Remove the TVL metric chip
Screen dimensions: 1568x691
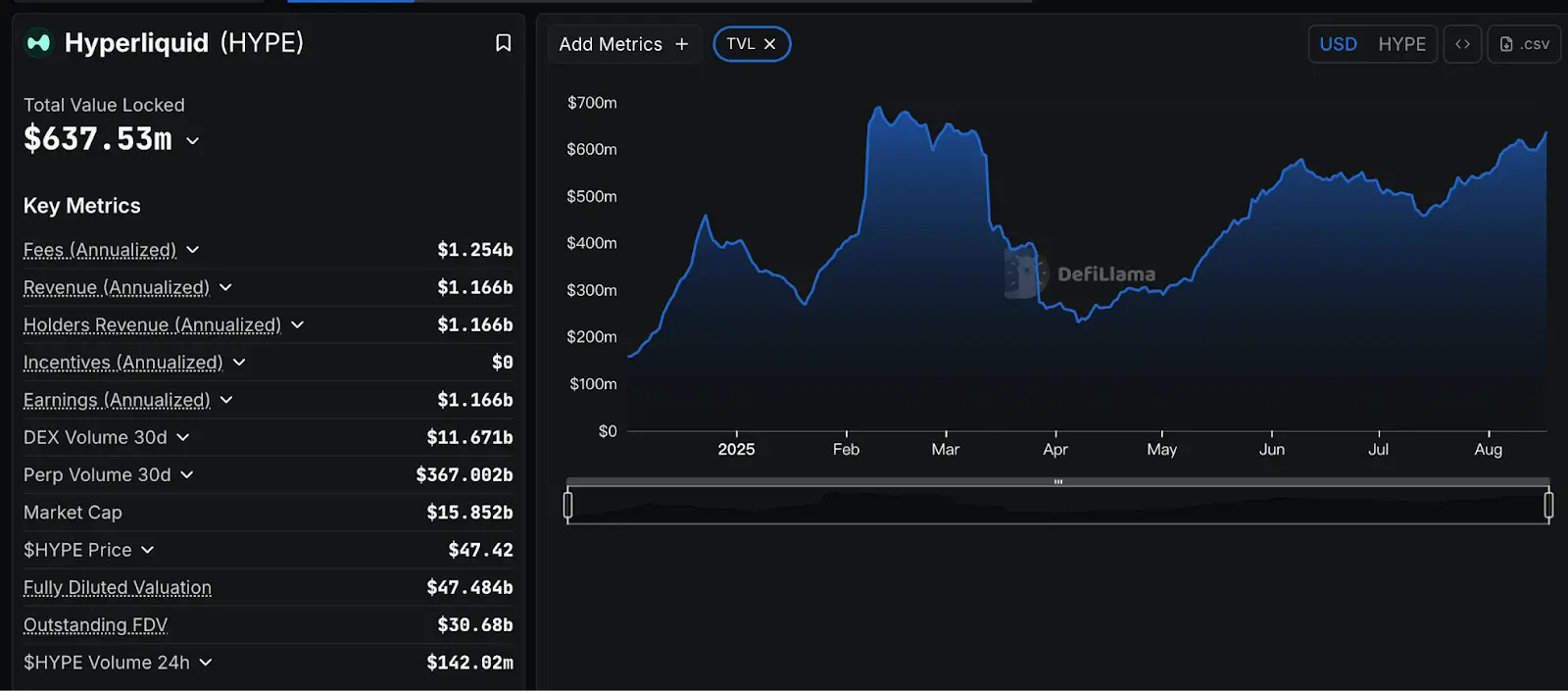[770, 44]
